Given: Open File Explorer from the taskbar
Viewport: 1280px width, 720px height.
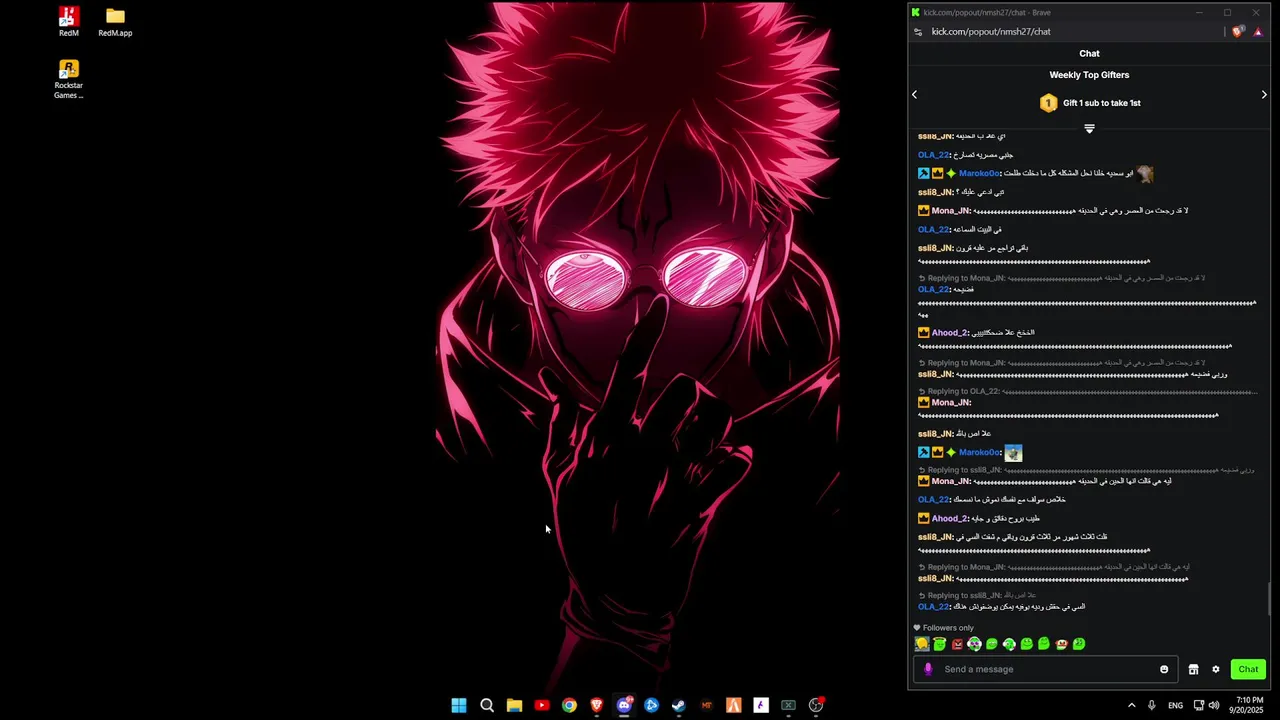Looking at the screenshot, I should coord(514,705).
